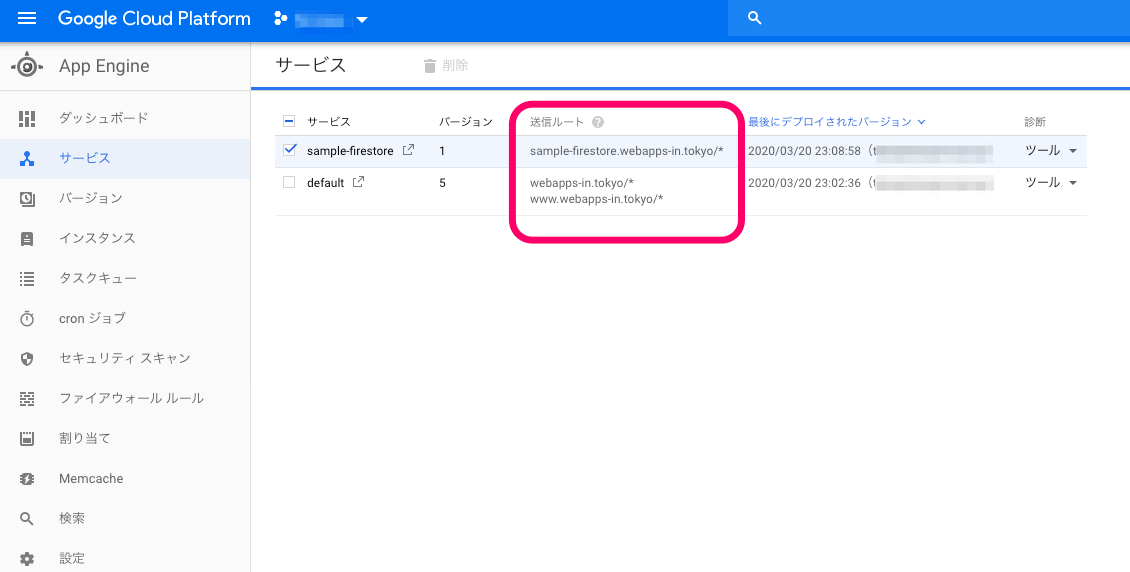Click the trash can icon beside 削除
Viewport: 1130px width, 572px height.
tap(430, 66)
